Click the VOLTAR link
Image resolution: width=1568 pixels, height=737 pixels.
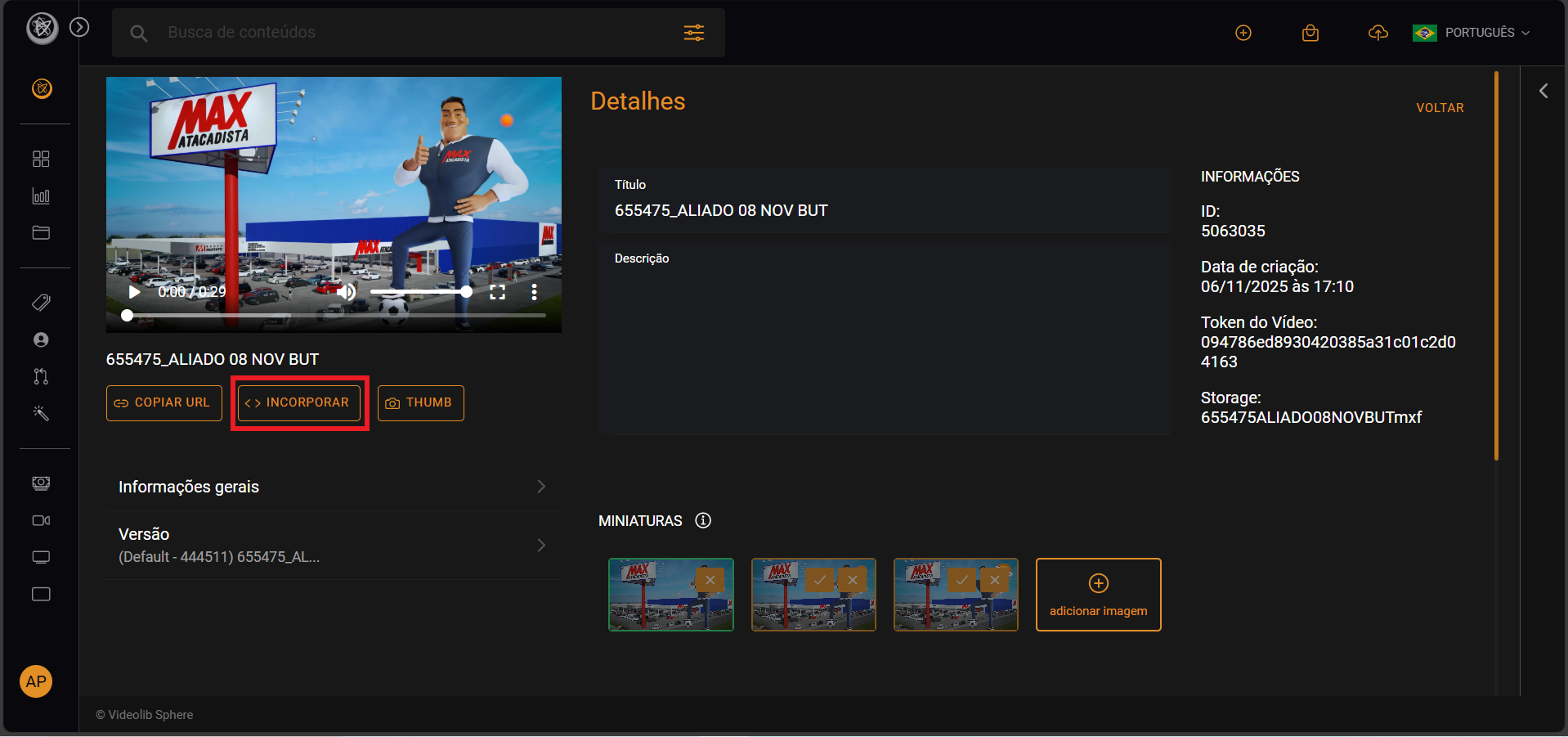[1440, 108]
